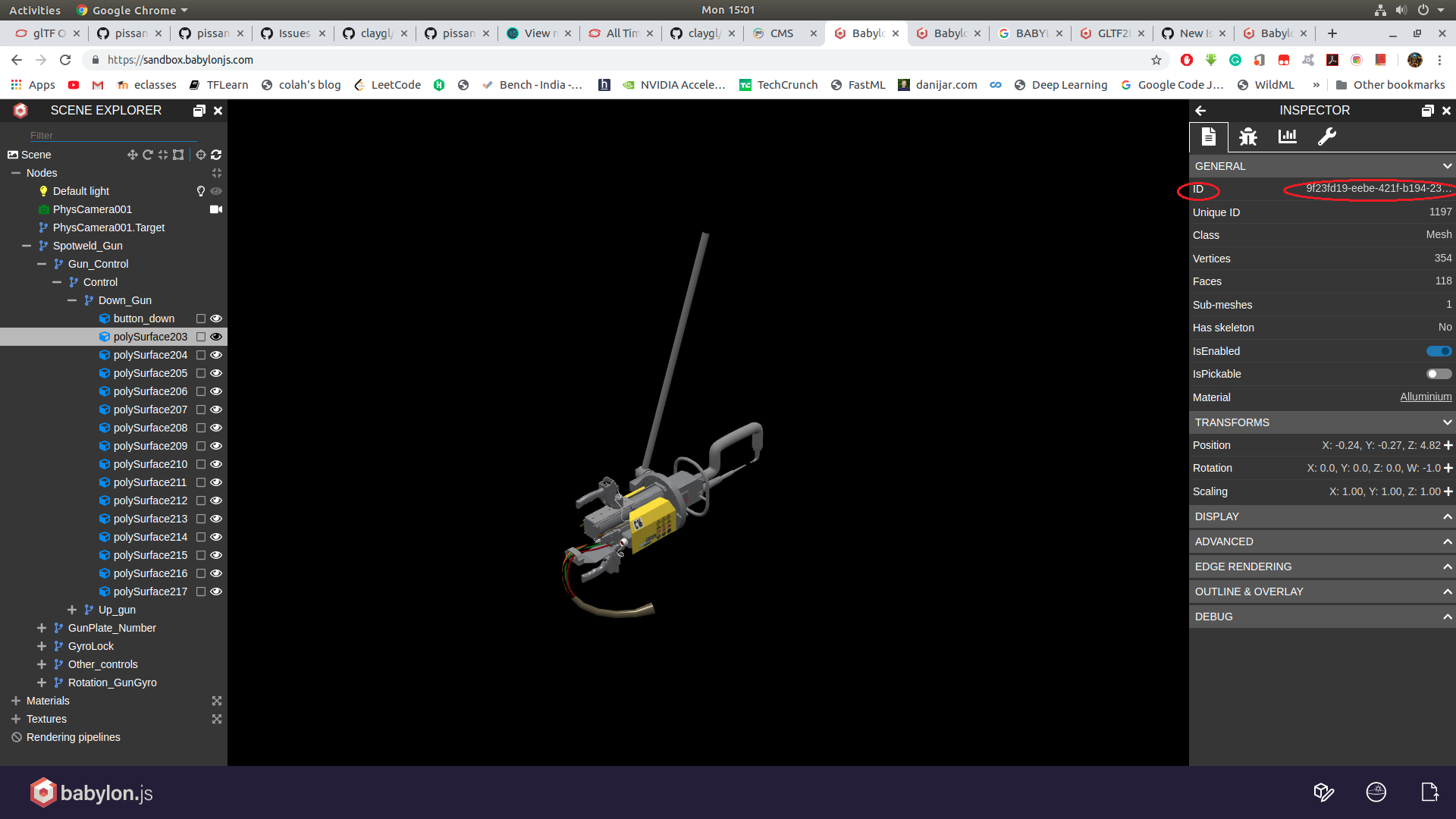Open the Issues GitHub browser tab
Viewport: 1456px width, 819px height.
[x=294, y=33]
